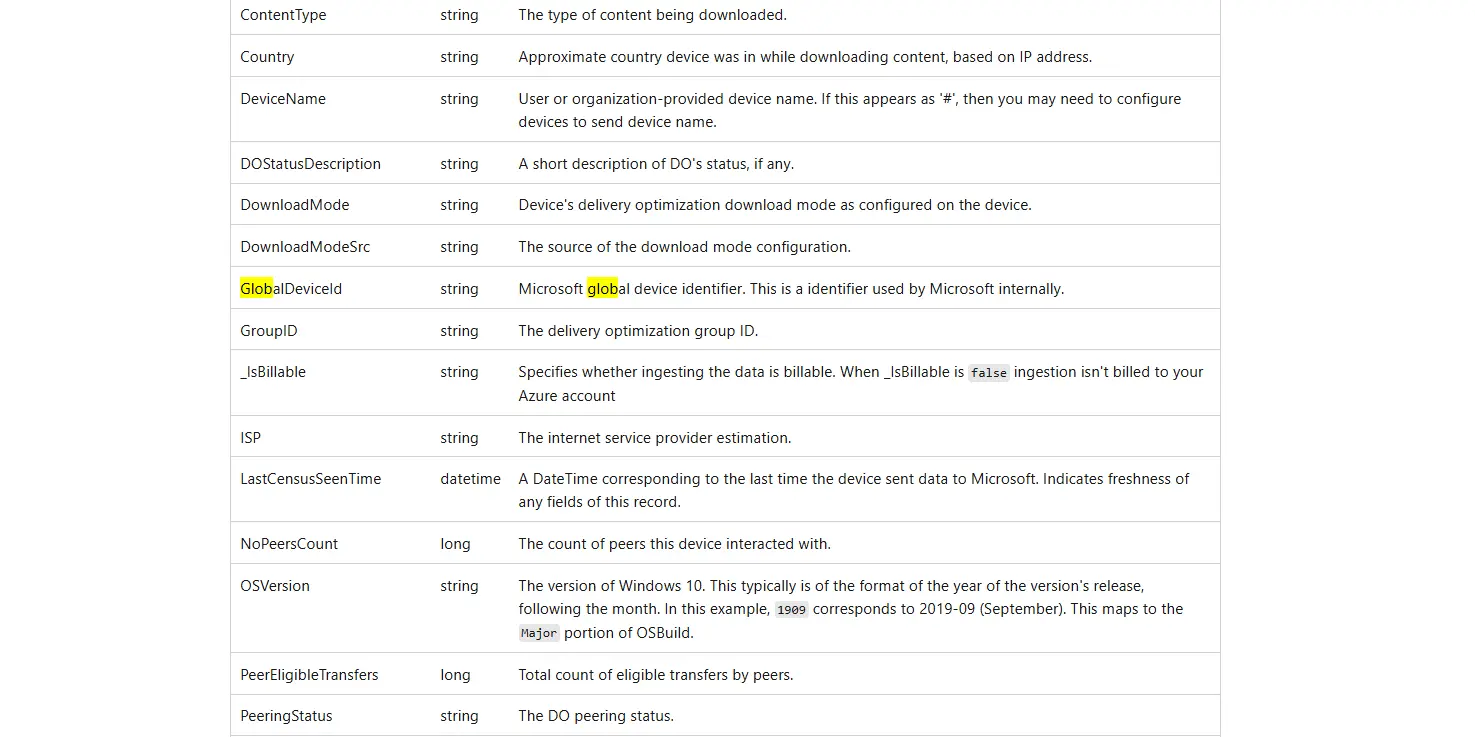Click 'The DO peering status.' description
Image resolution: width=1475 pixels, height=737 pixels.
596,716
